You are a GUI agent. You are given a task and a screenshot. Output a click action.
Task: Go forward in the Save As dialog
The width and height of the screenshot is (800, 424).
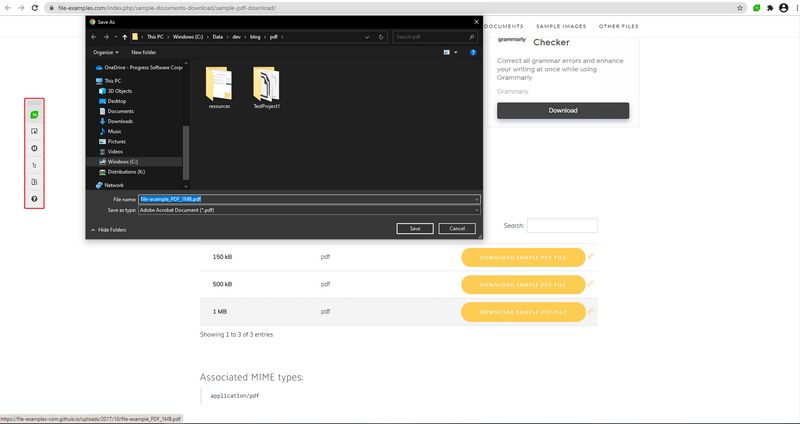[106, 37]
